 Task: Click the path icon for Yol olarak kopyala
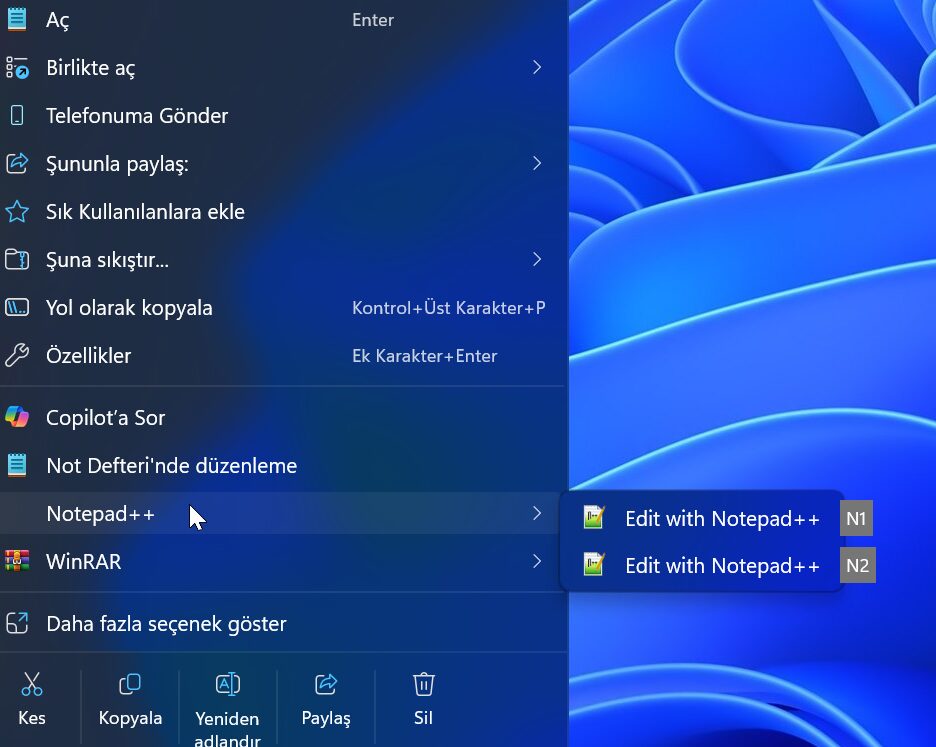tap(17, 308)
